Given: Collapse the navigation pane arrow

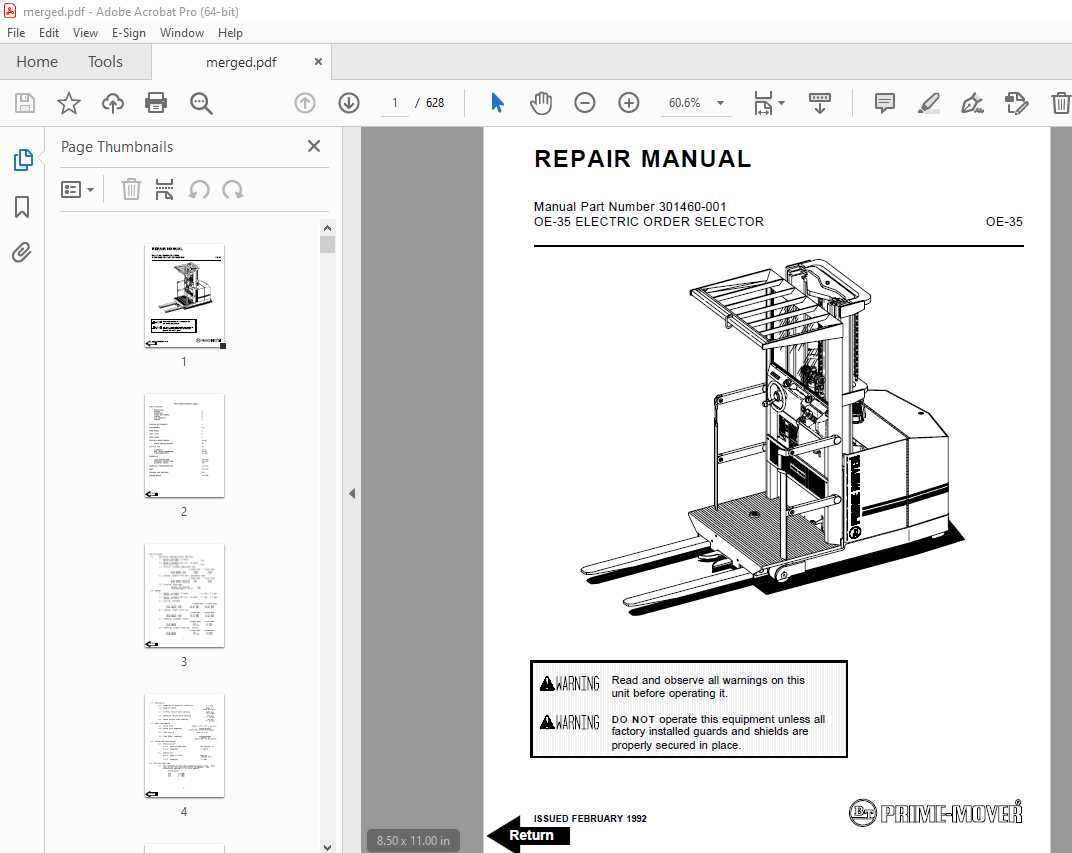Looking at the screenshot, I should (351, 493).
